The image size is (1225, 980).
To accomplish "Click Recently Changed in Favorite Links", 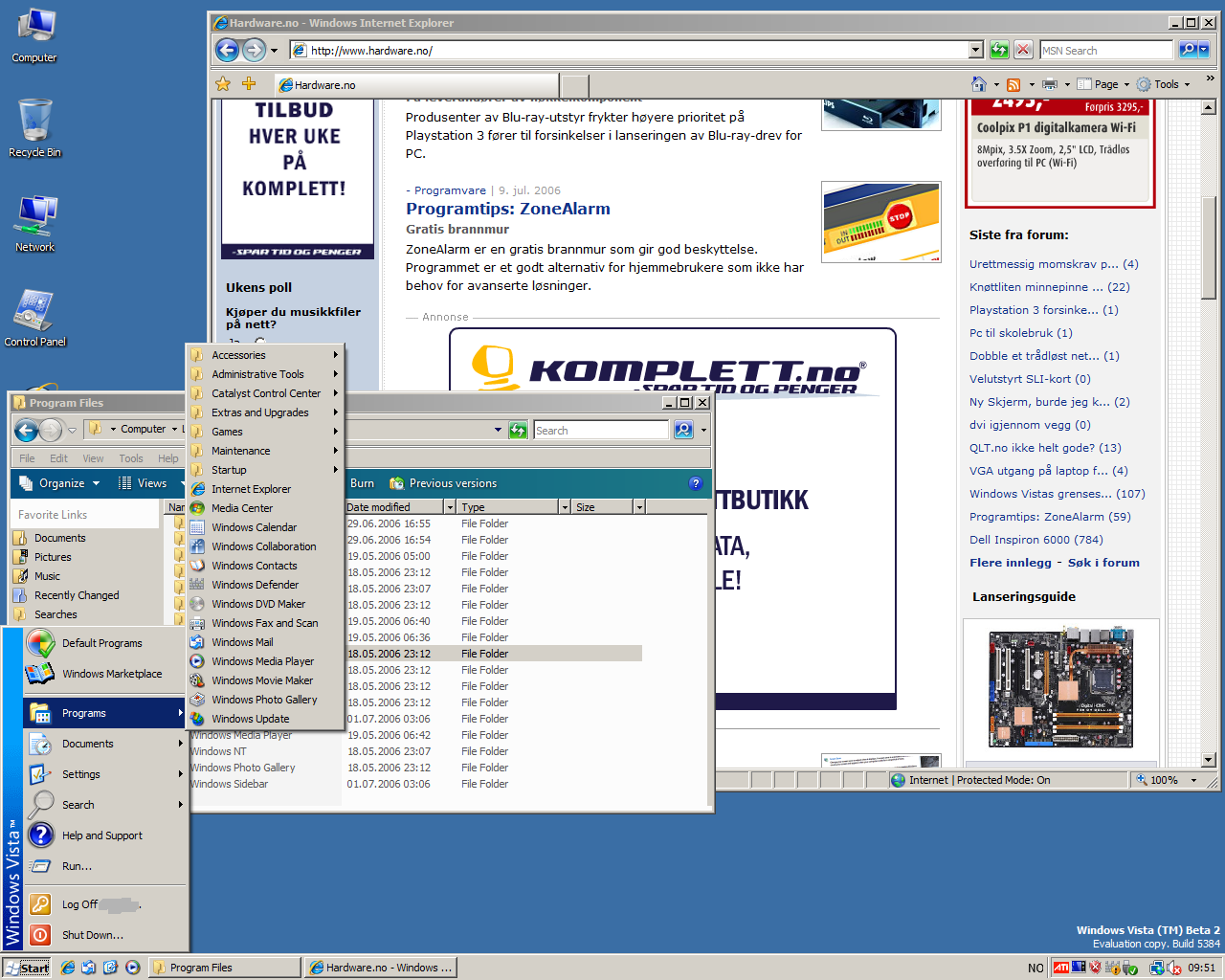I will click(77, 595).
